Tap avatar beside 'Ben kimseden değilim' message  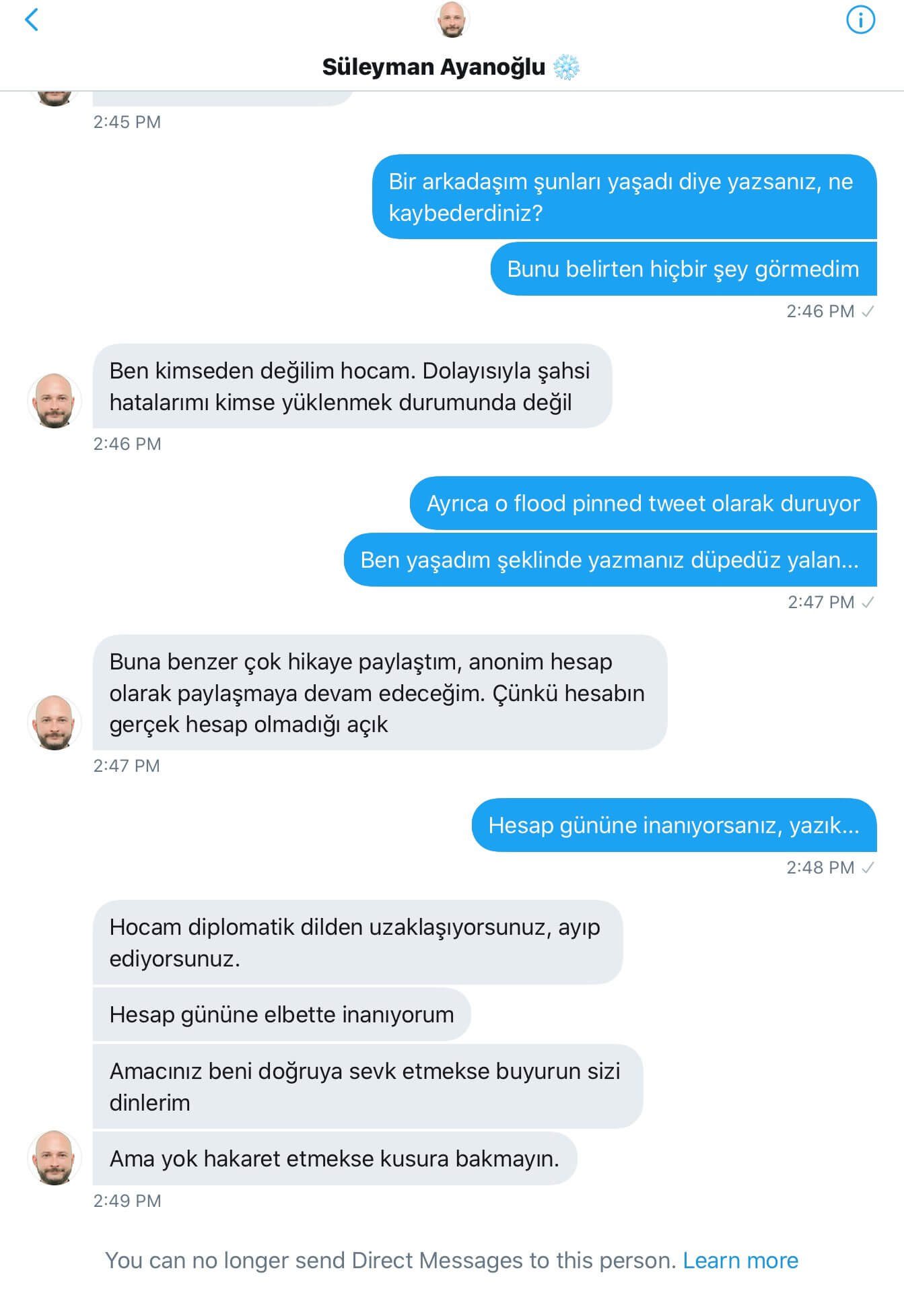pos(55,400)
